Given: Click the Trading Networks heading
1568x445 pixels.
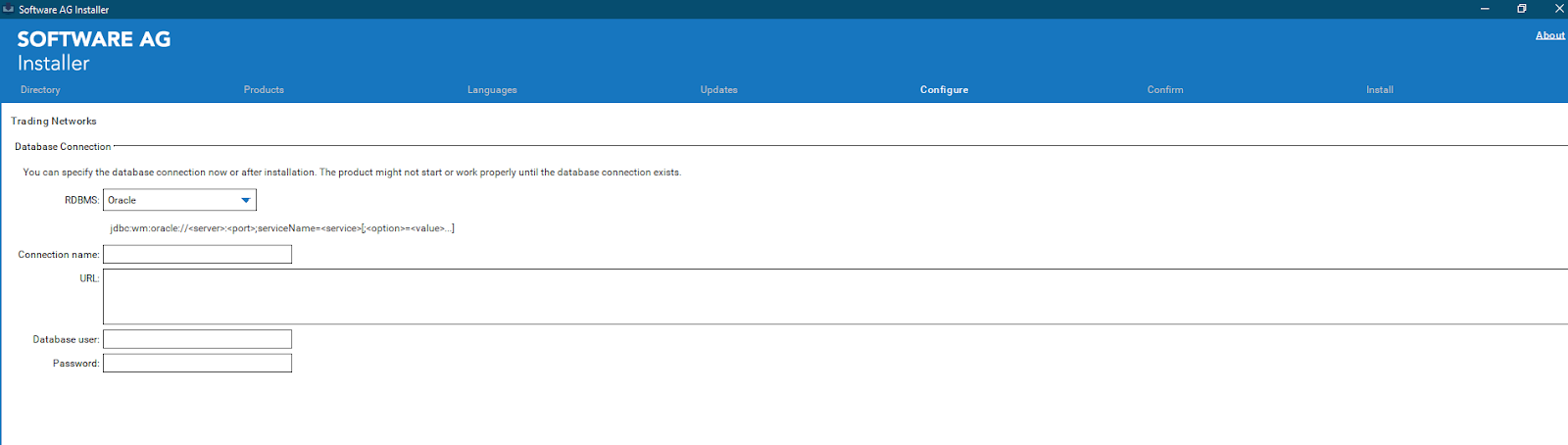Looking at the screenshot, I should (x=54, y=121).
